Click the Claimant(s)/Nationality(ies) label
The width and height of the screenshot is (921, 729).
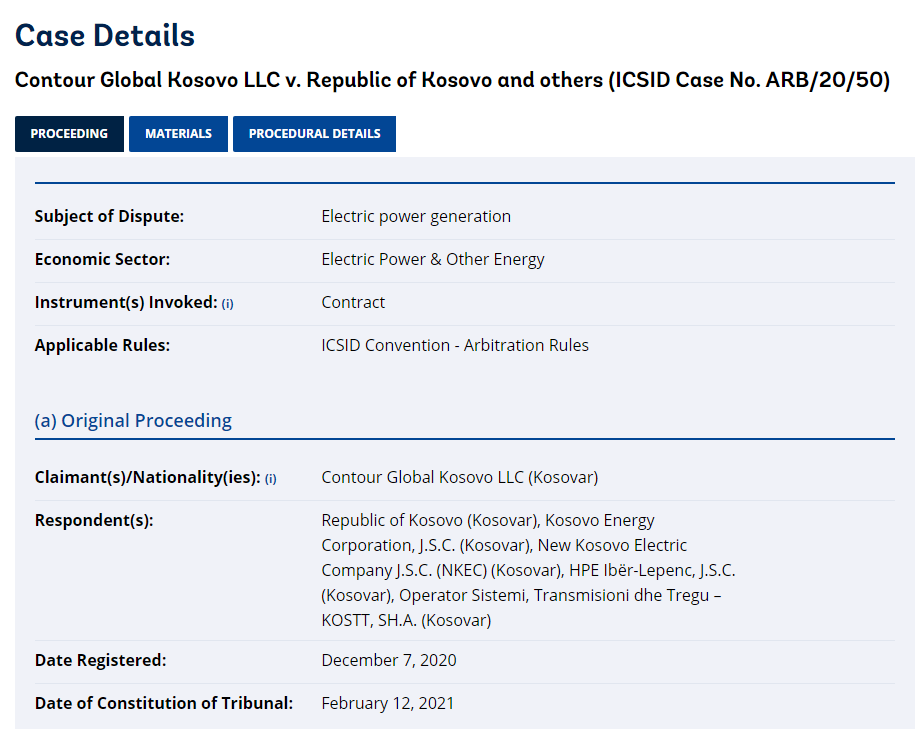pyautogui.click(x=147, y=477)
